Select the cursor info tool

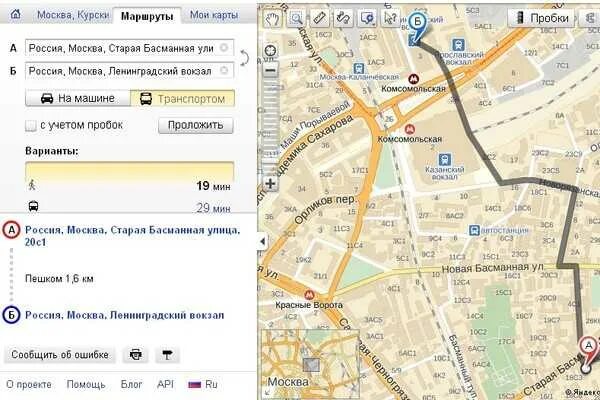390,18
